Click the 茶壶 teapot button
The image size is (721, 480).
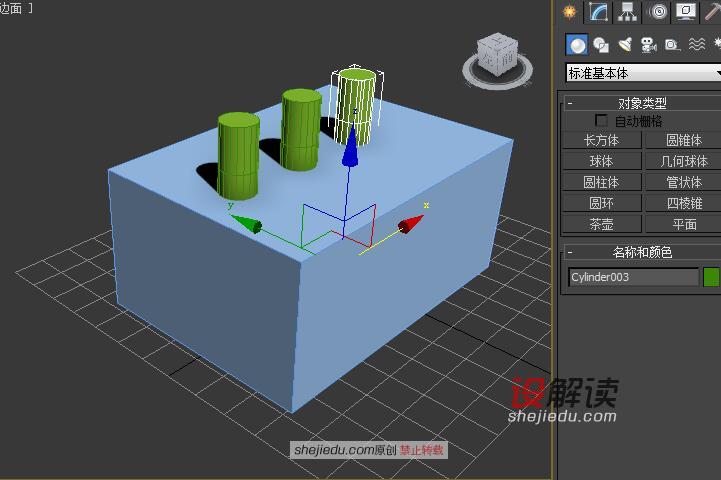[601, 224]
